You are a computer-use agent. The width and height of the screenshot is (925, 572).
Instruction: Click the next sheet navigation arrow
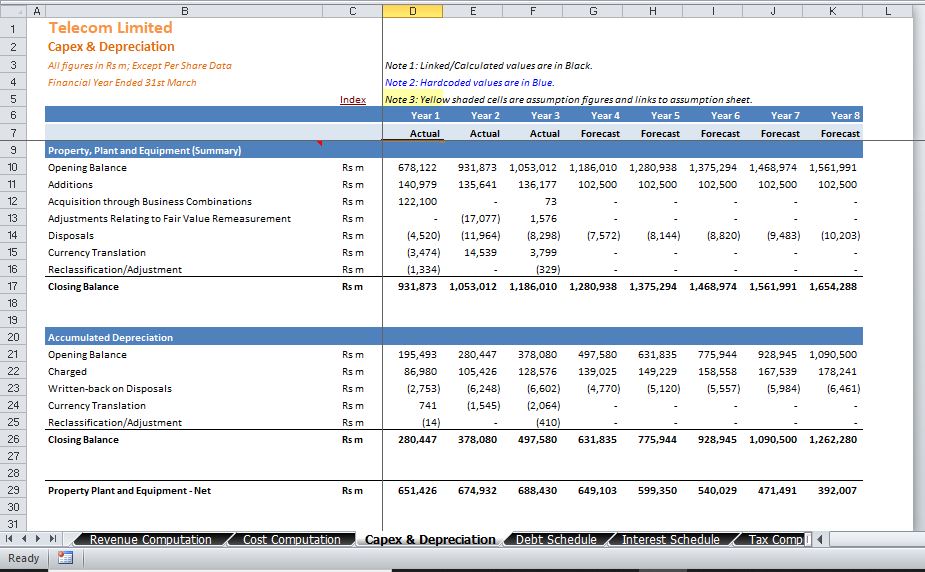[38, 538]
